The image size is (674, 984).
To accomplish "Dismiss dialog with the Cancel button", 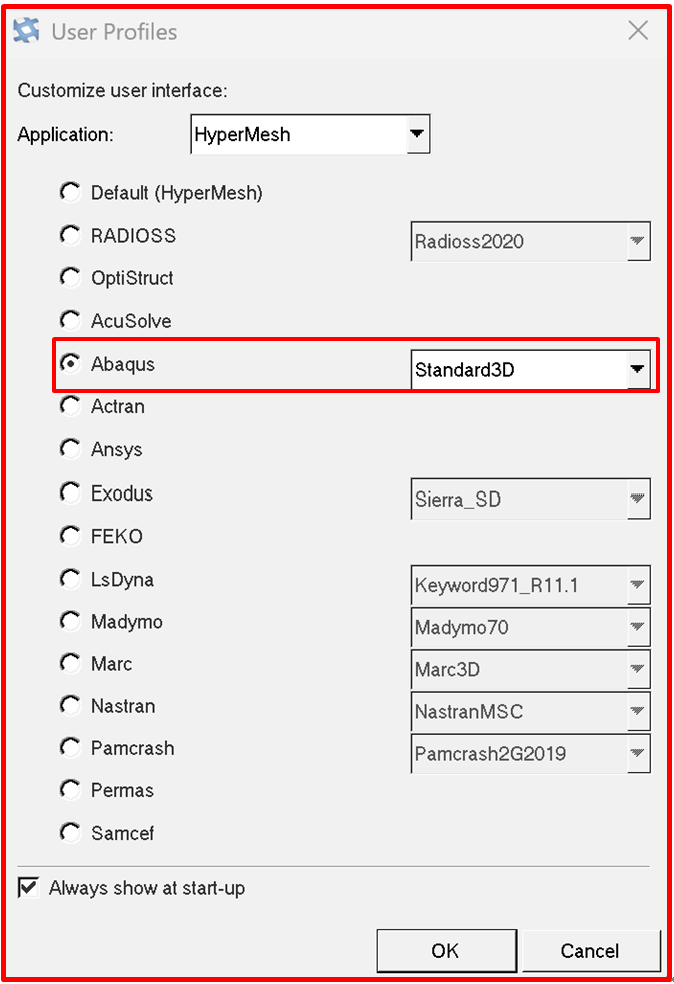I will click(591, 951).
